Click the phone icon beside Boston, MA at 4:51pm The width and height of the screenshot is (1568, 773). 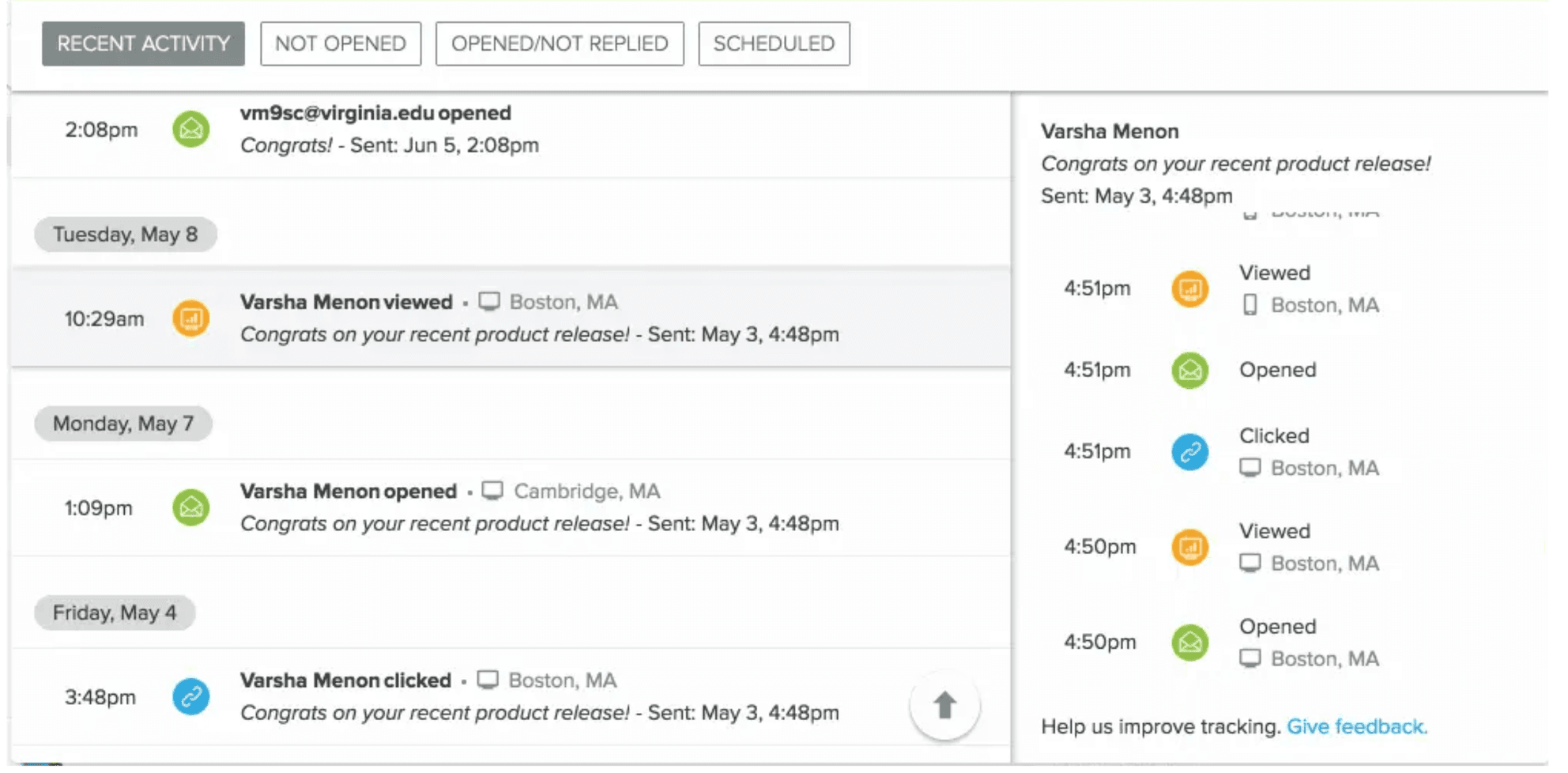coord(1250,306)
